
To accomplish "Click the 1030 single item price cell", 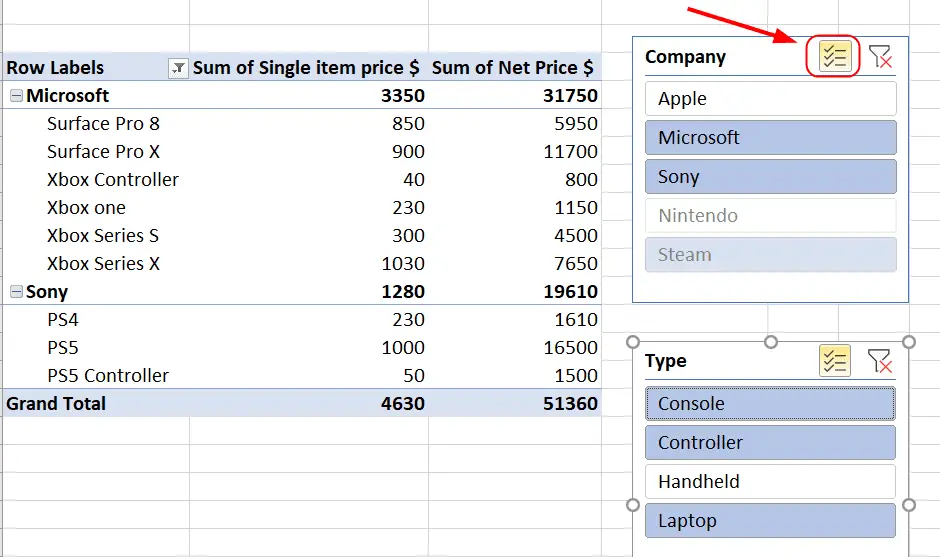I will [x=403, y=263].
